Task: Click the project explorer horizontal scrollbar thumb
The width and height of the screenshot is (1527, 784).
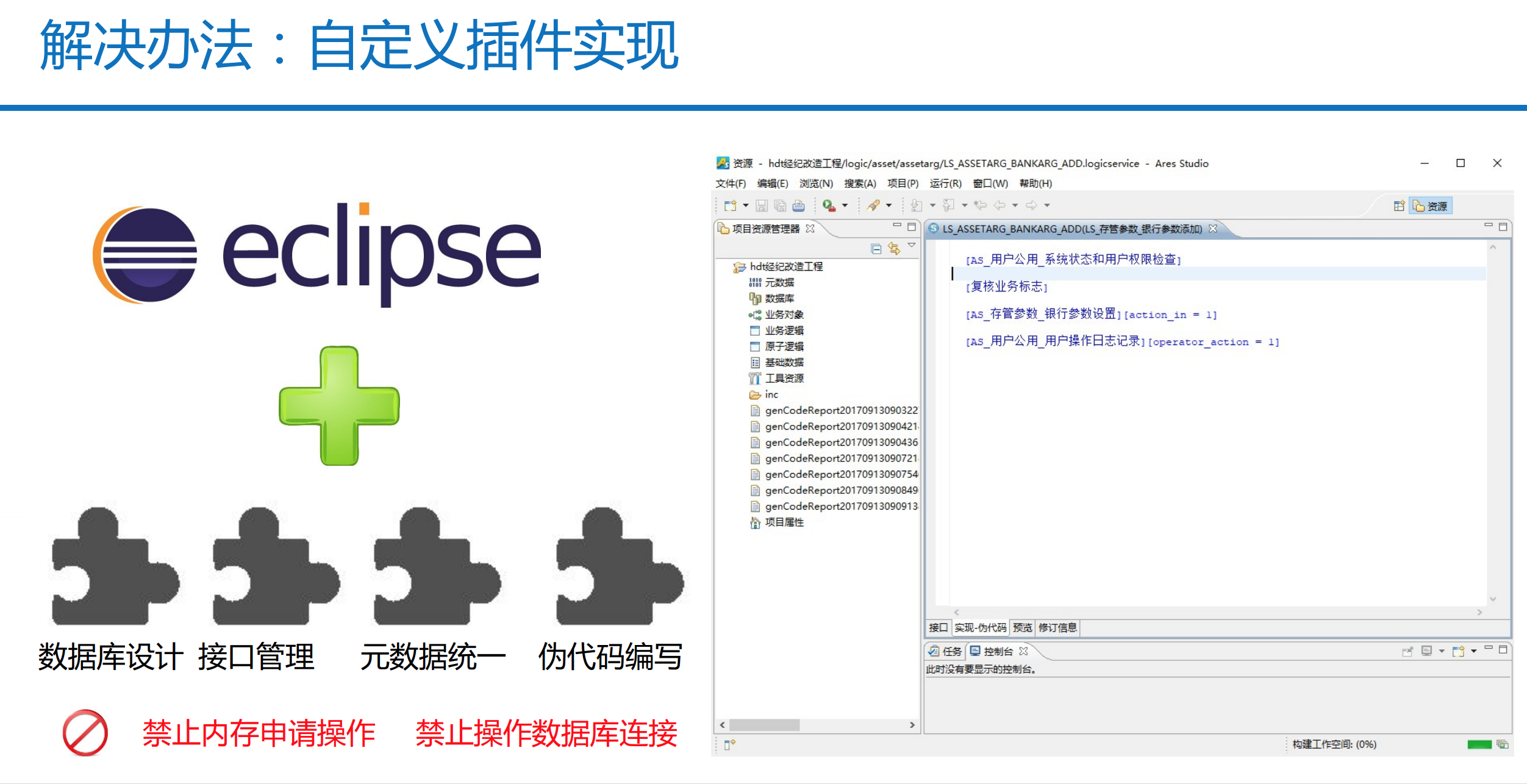Action: click(x=764, y=725)
